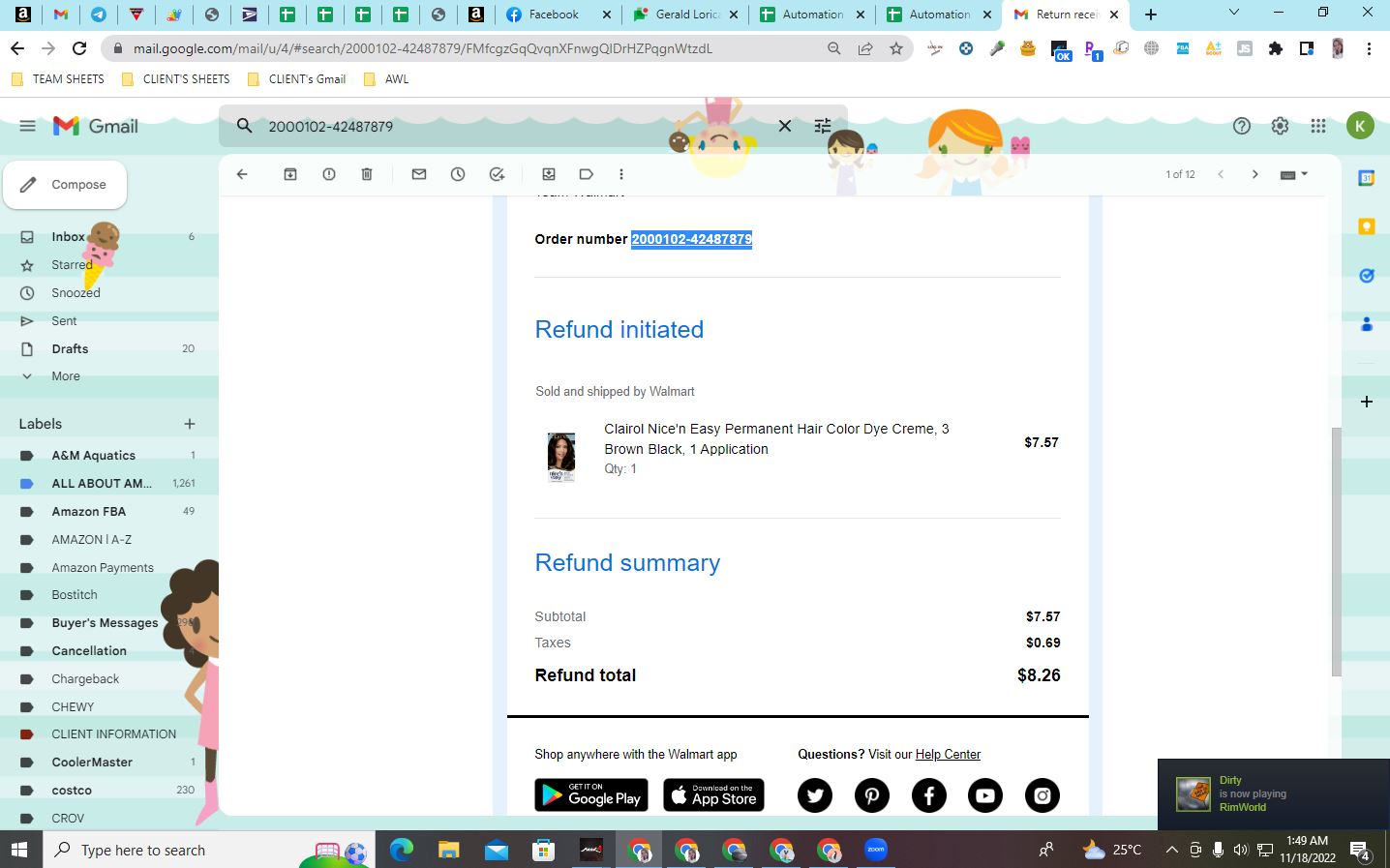Open Walmart Facebook page icon
The width and height of the screenshot is (1390, 868).
point(929,795)
